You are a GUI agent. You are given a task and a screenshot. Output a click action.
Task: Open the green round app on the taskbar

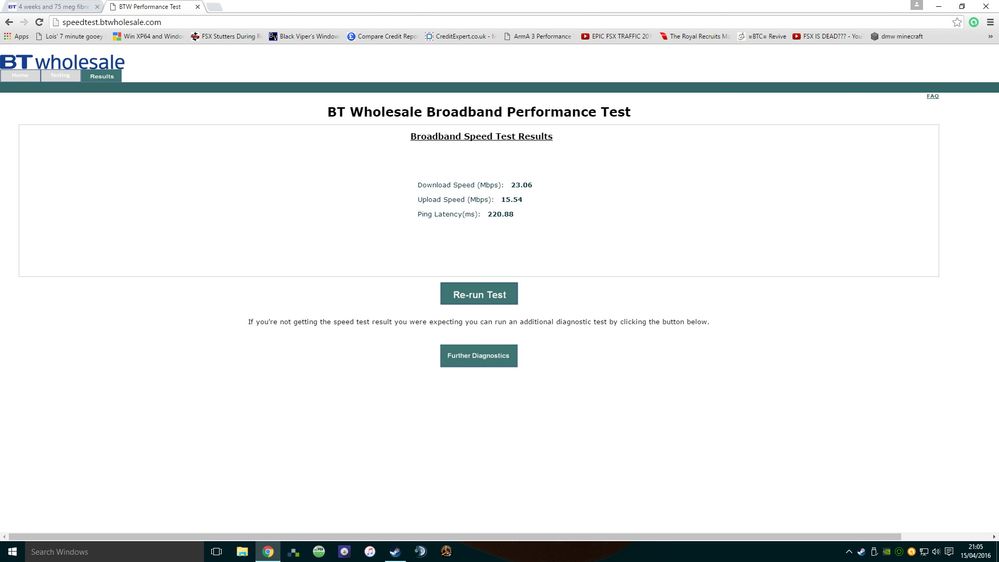[319, 552]
